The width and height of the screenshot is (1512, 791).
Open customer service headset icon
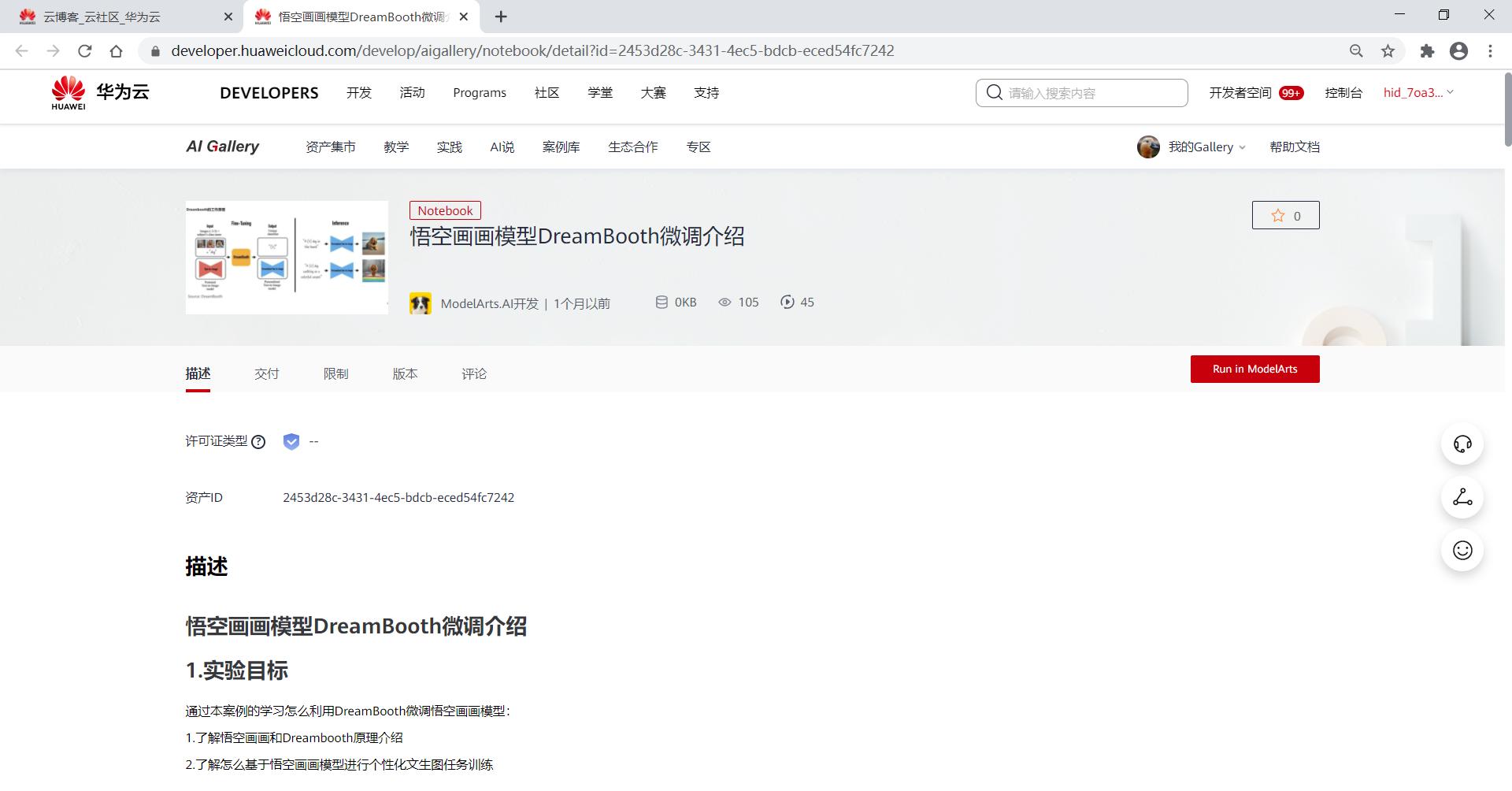1462,444
